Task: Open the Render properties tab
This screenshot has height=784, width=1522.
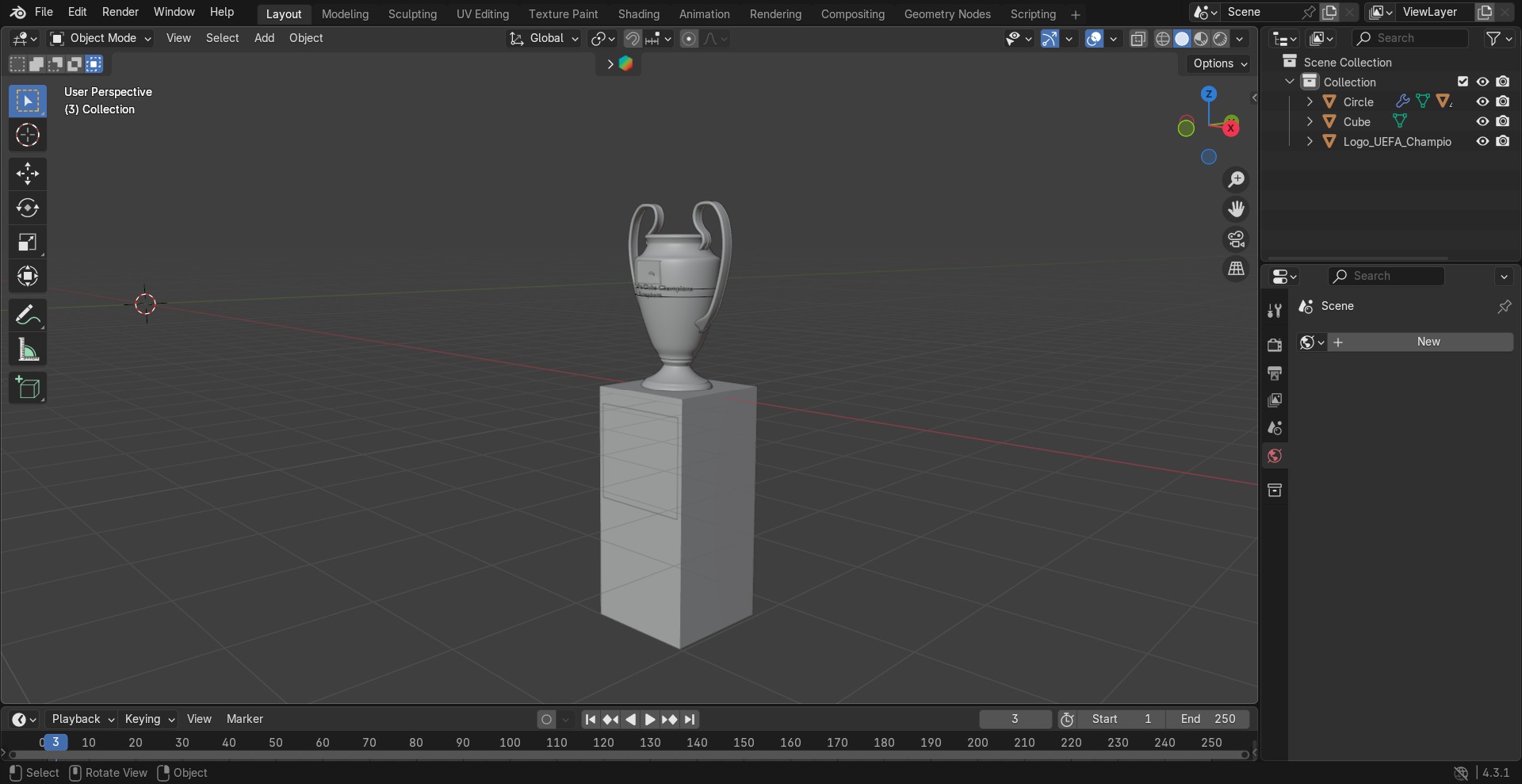Action: click(1275, 345)
